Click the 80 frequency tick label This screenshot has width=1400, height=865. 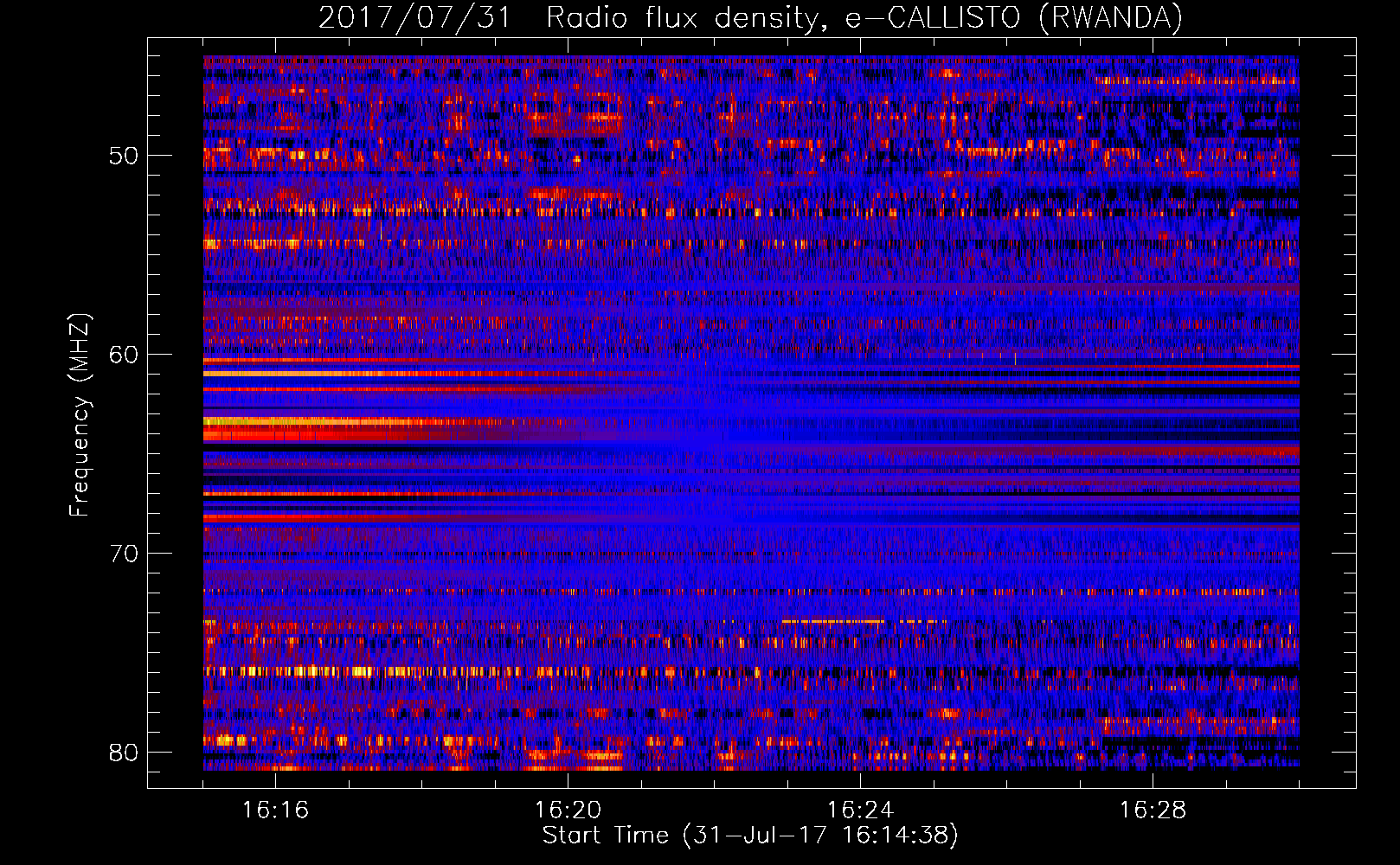[x=124, y=753]
